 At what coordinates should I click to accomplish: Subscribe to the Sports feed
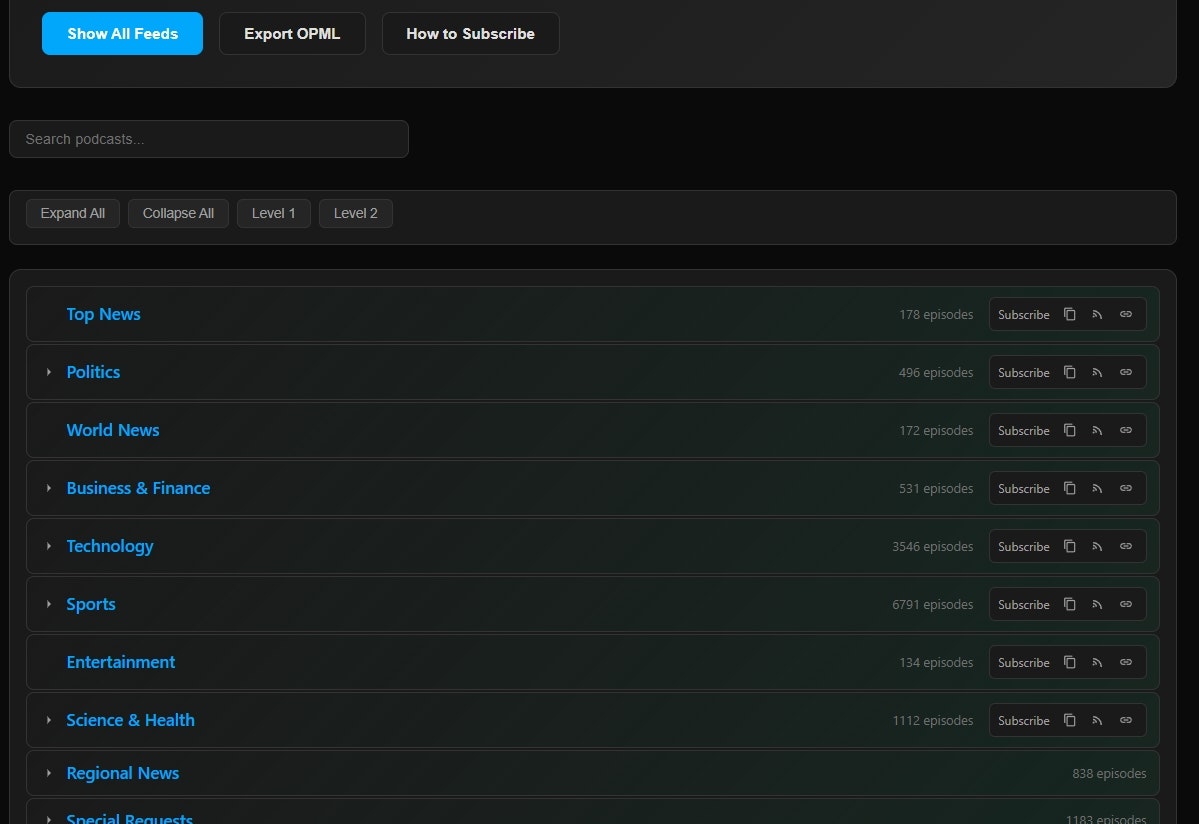pos(1023,604)
